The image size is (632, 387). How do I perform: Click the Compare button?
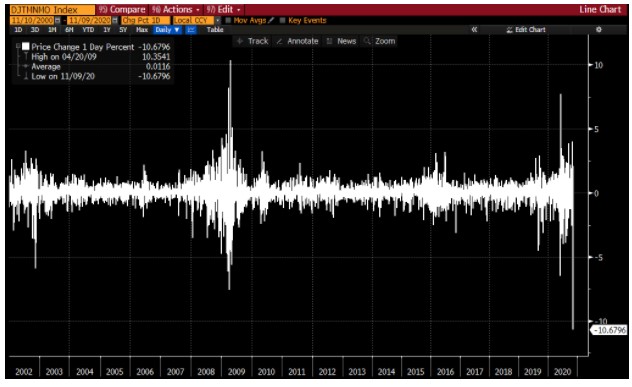123,10
